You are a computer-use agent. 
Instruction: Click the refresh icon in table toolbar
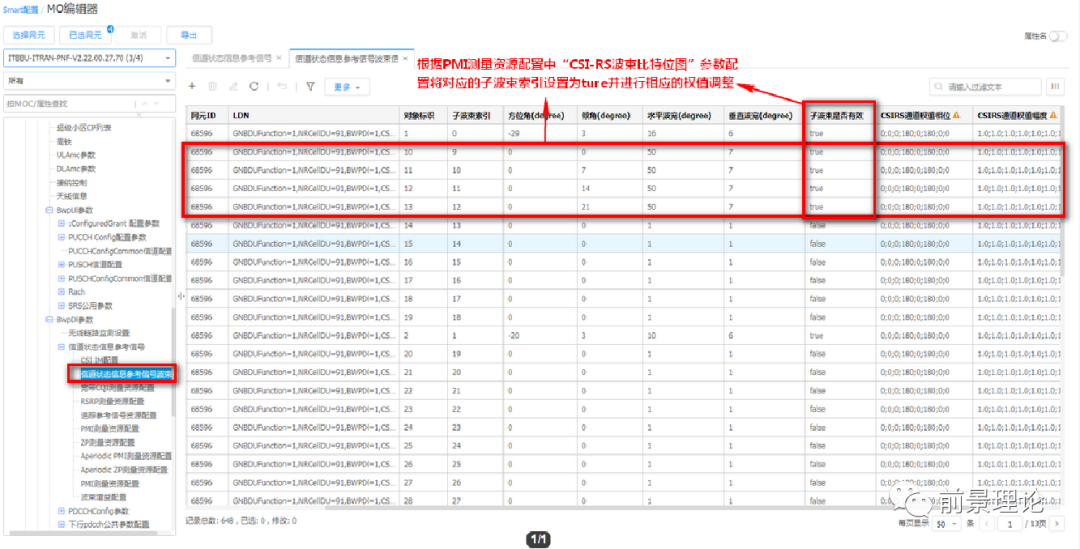coord(254,87)
